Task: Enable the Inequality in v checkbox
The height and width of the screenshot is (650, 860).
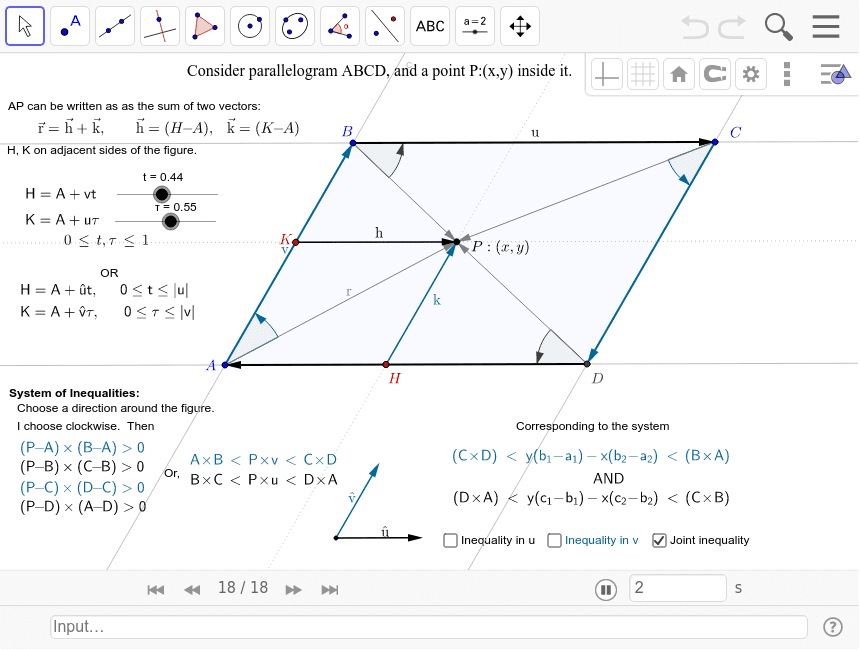Action: [554, 540]
